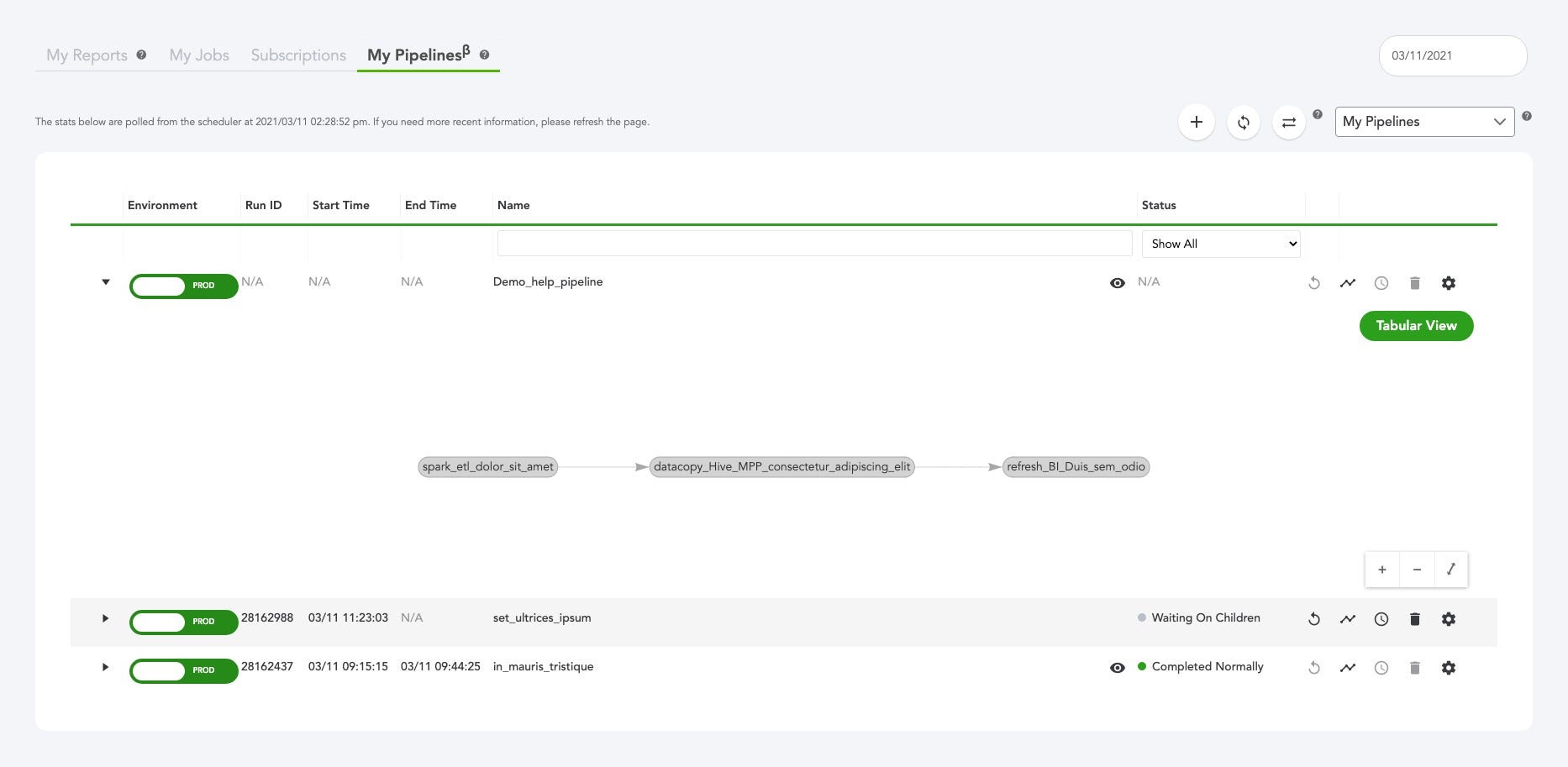Screen dimensions: 1568x767
Task: Zoom in on the pipeline graph
Action: click(x=1382, y=570)
